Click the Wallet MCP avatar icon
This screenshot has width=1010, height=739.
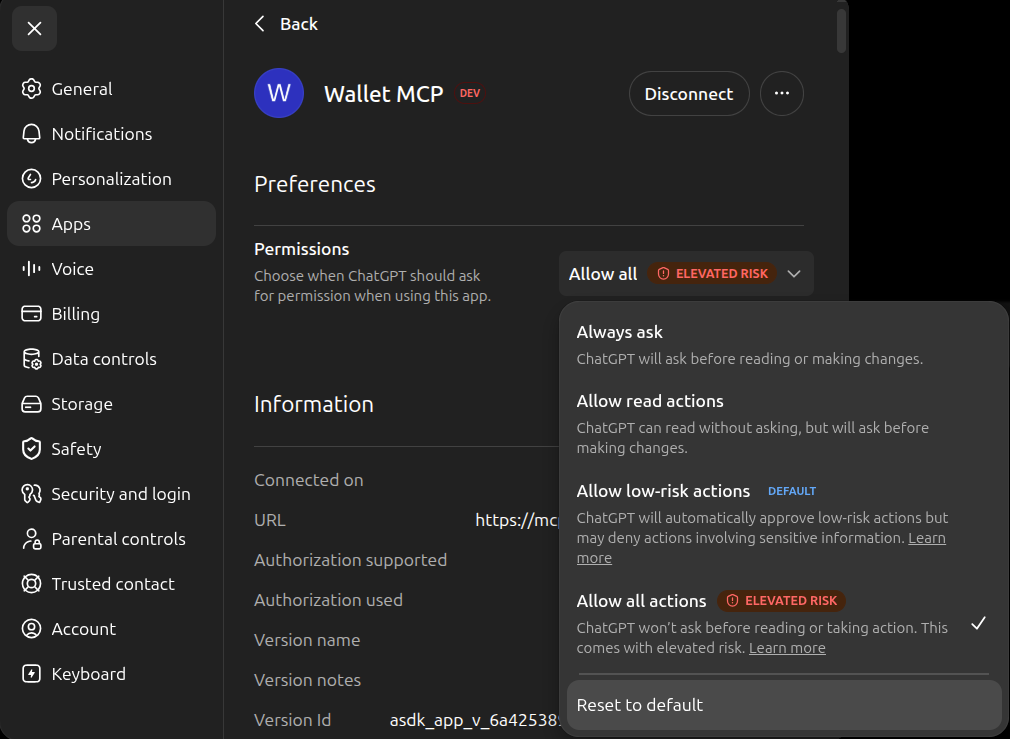(279, 93)
